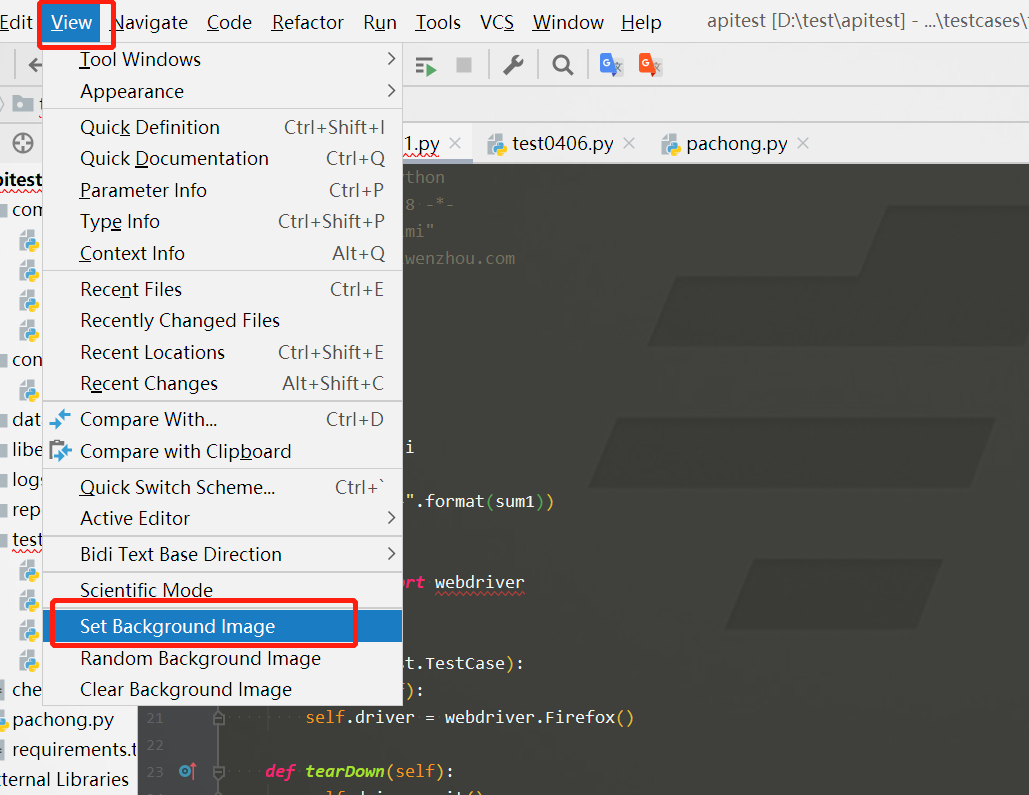Close the pachong.py editor tab
Screen dimensions: 1029x795
802,143
